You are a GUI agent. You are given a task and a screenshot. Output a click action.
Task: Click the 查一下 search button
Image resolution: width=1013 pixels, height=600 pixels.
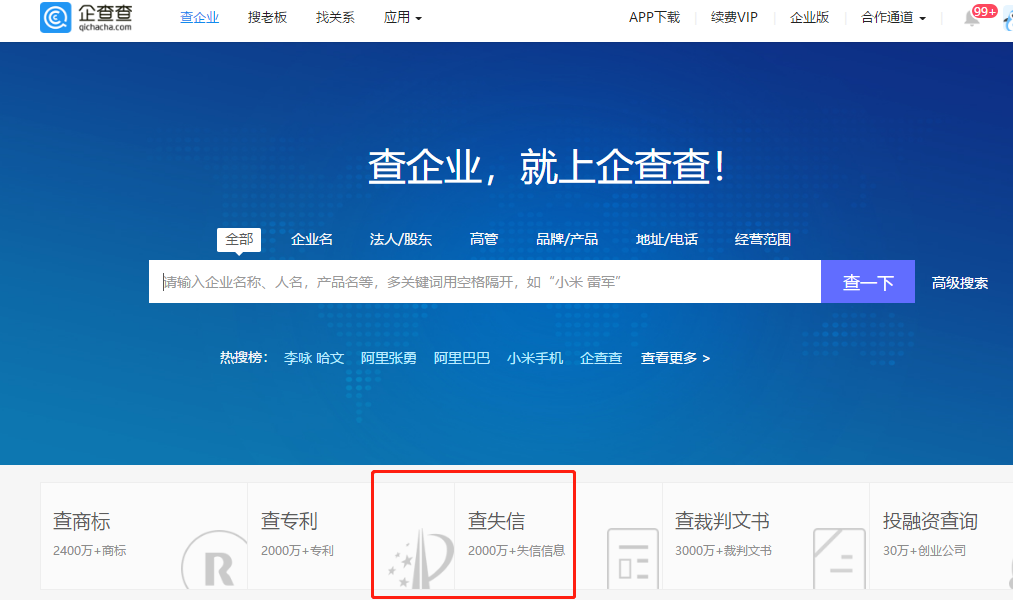click(x=868, y=282)
